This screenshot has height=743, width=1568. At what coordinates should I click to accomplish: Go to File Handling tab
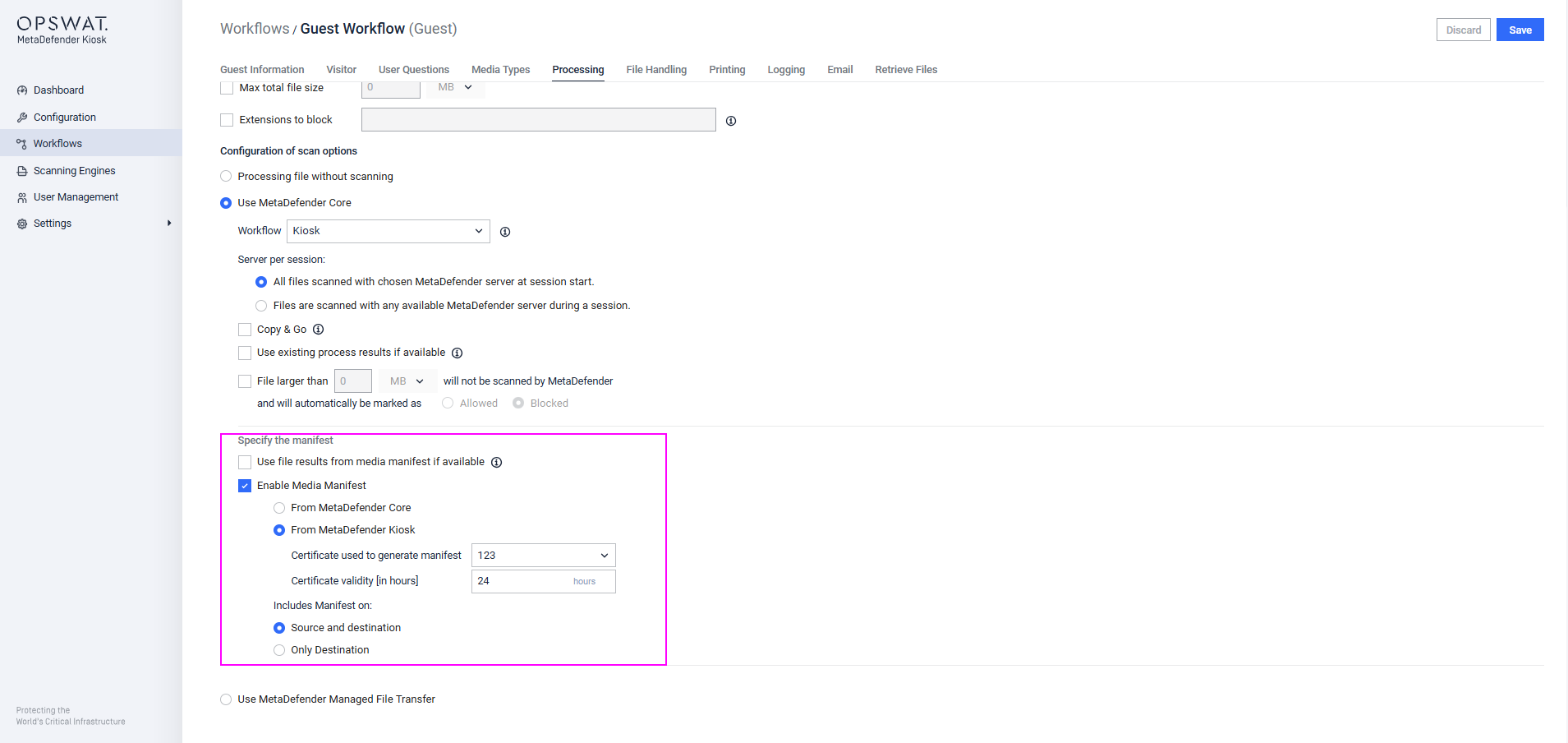point(656,70)
